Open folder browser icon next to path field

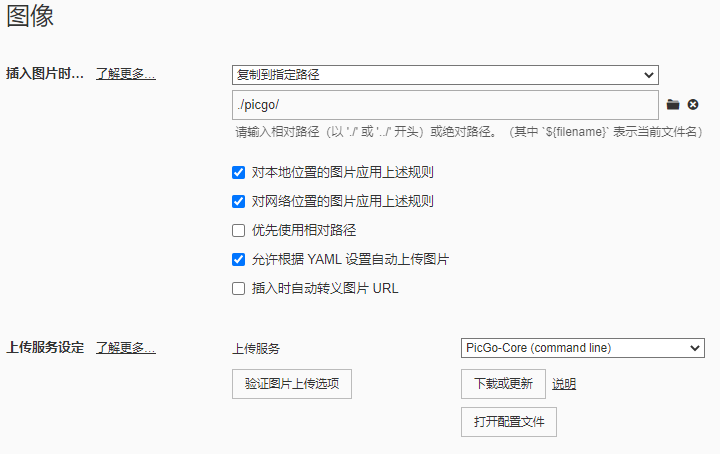click(x=673, y=105)
